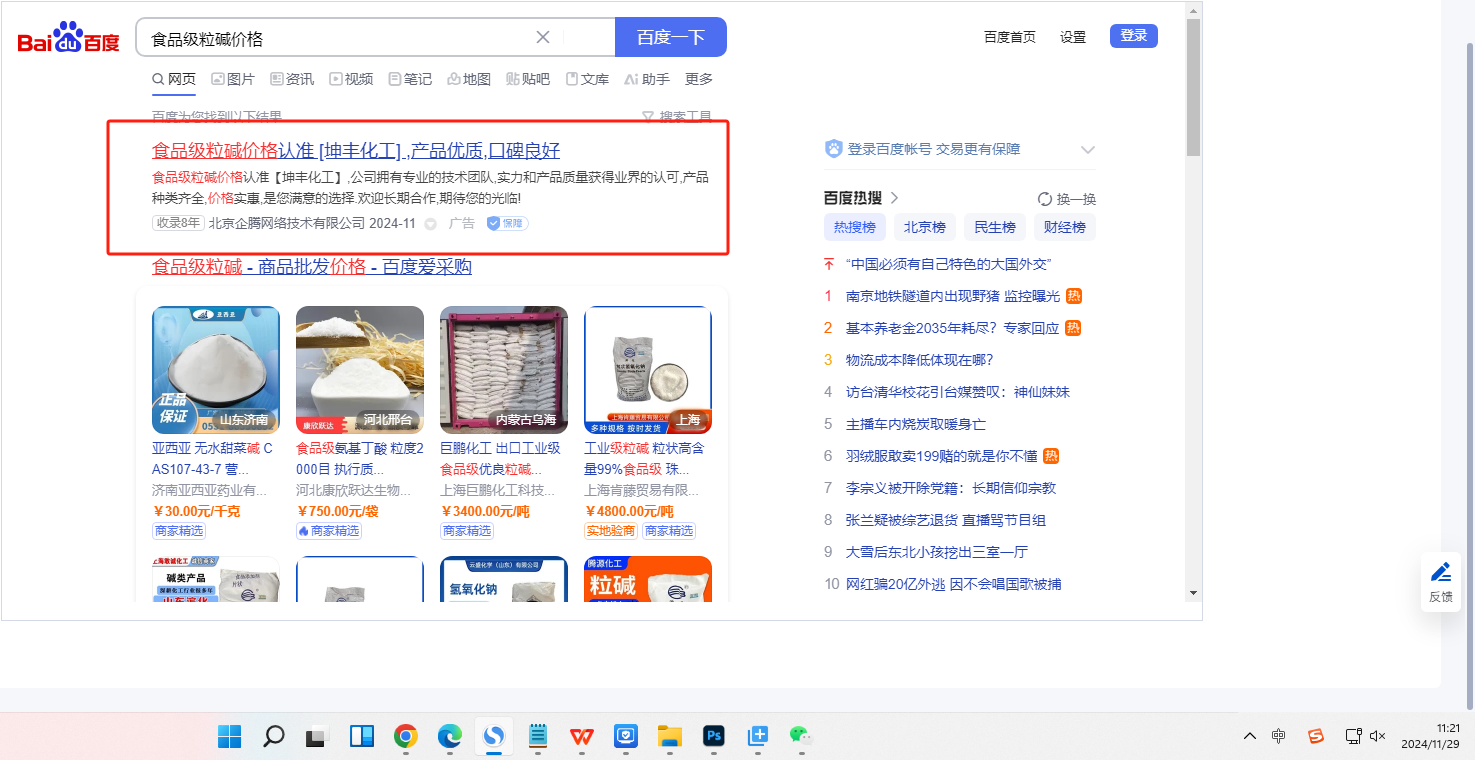The height and width of the screenshot is (760, 1475).
Task: Refresh hot searches with 换一换
Action: pos(1067,198)
